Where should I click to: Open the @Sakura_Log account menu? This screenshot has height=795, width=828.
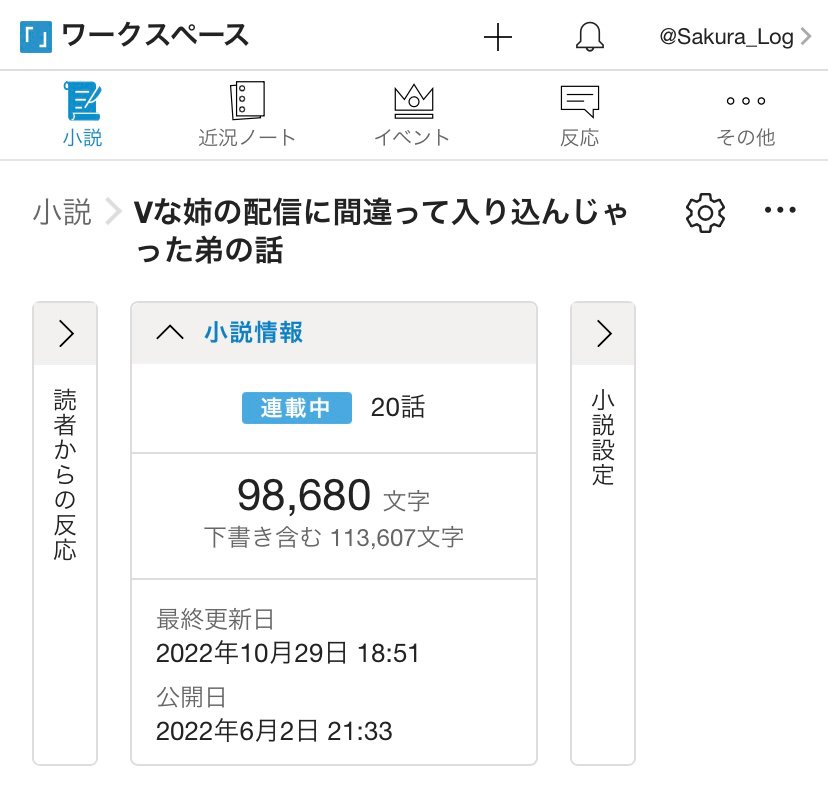click(735, 38)
